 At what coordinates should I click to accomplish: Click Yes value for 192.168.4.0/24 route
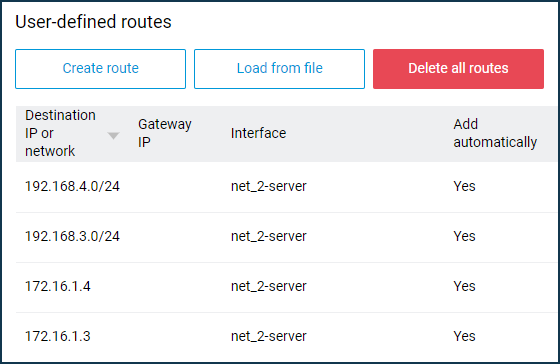point(464,186)
